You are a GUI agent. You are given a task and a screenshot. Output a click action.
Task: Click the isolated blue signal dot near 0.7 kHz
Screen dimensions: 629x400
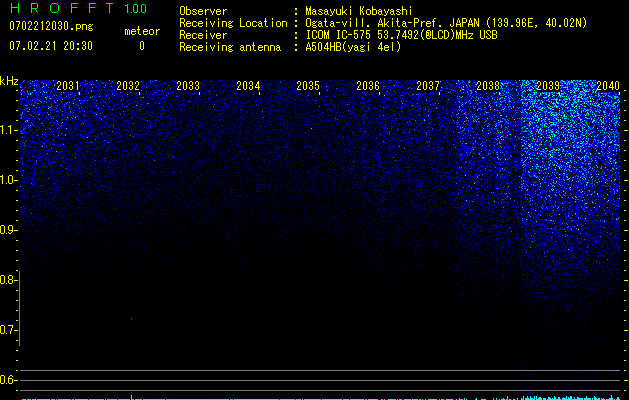[131, 319]
